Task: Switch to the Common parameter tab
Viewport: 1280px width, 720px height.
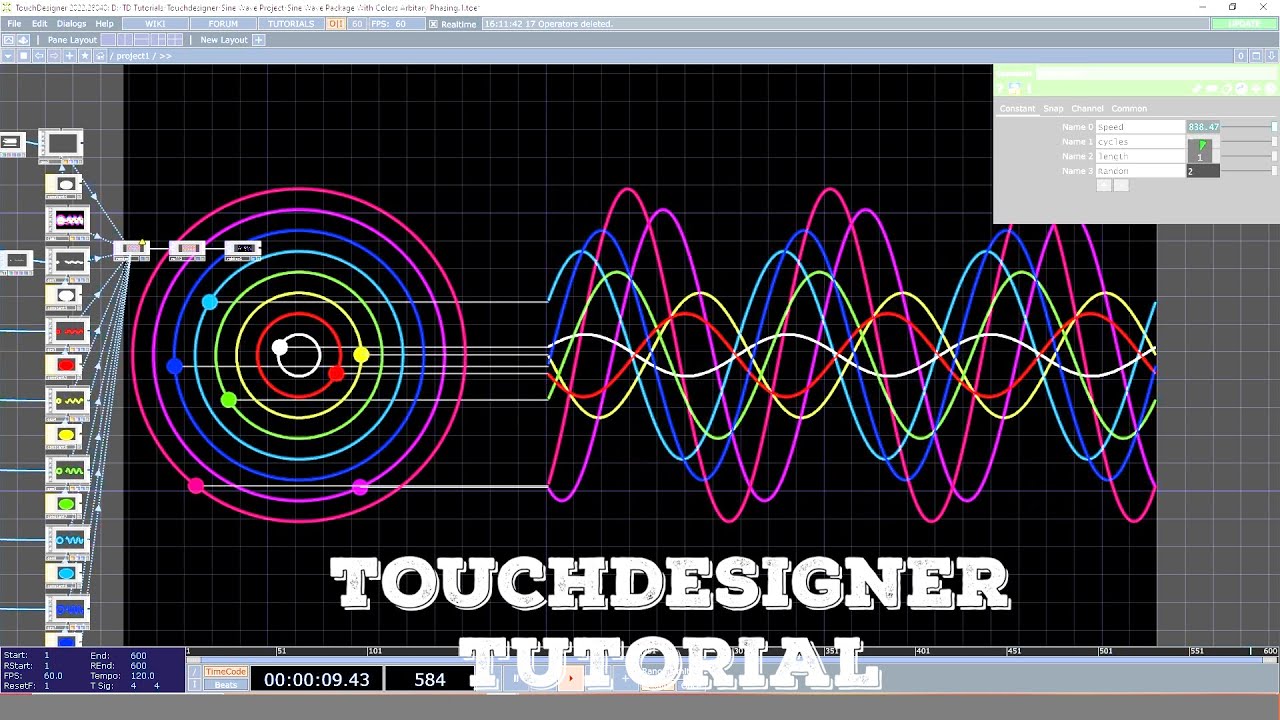Action: pos(1129,109)
